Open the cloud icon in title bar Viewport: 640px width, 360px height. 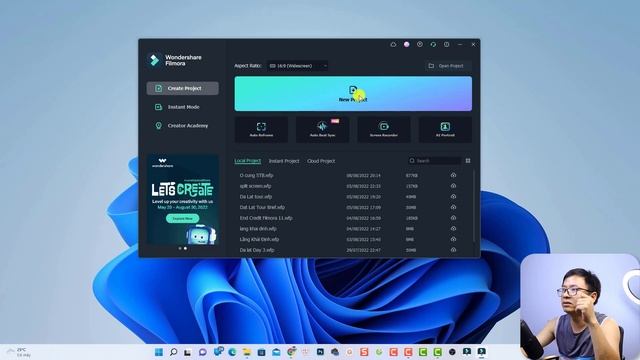coord(393,44)
